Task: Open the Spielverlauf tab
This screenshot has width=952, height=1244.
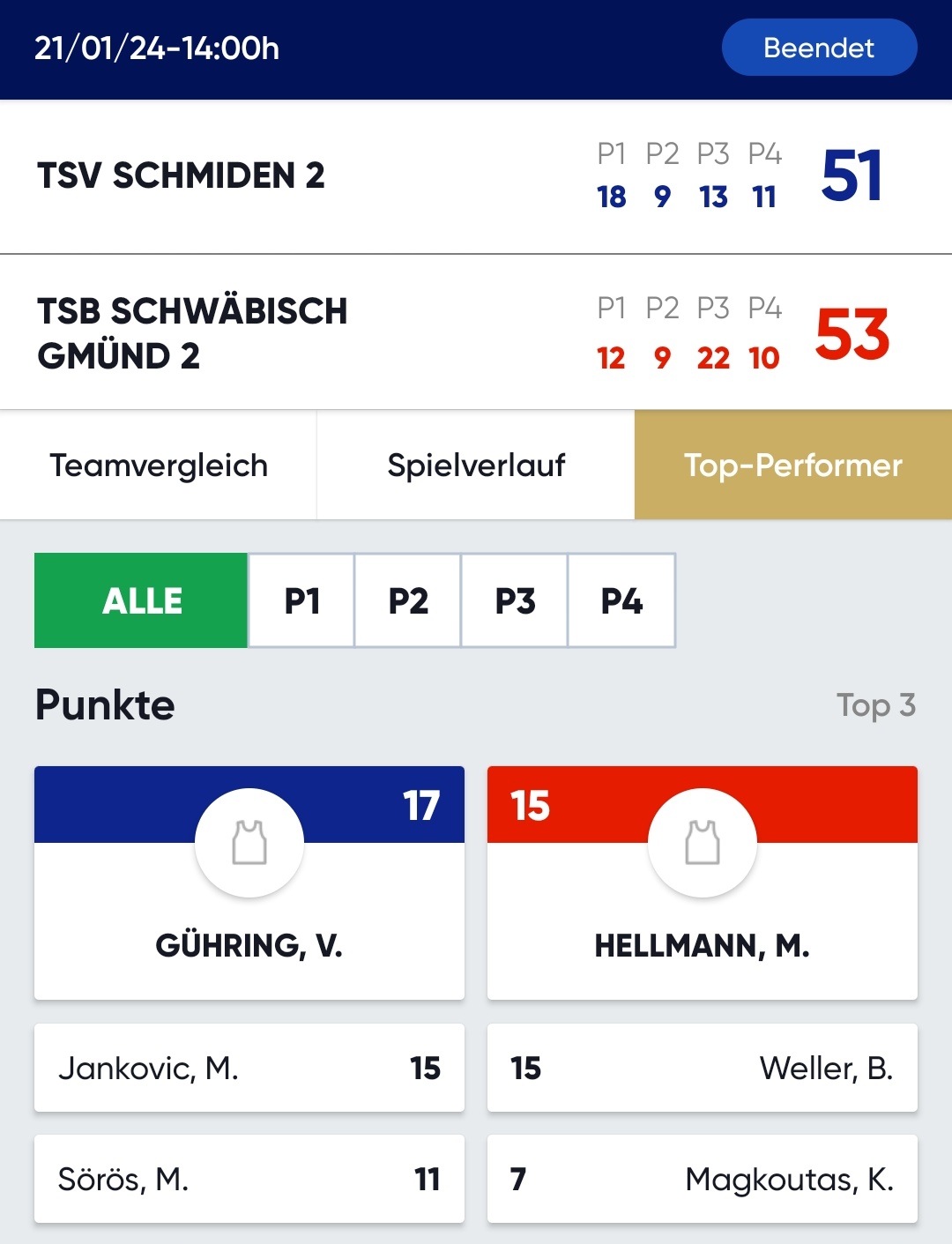Action: pos(476,465)
